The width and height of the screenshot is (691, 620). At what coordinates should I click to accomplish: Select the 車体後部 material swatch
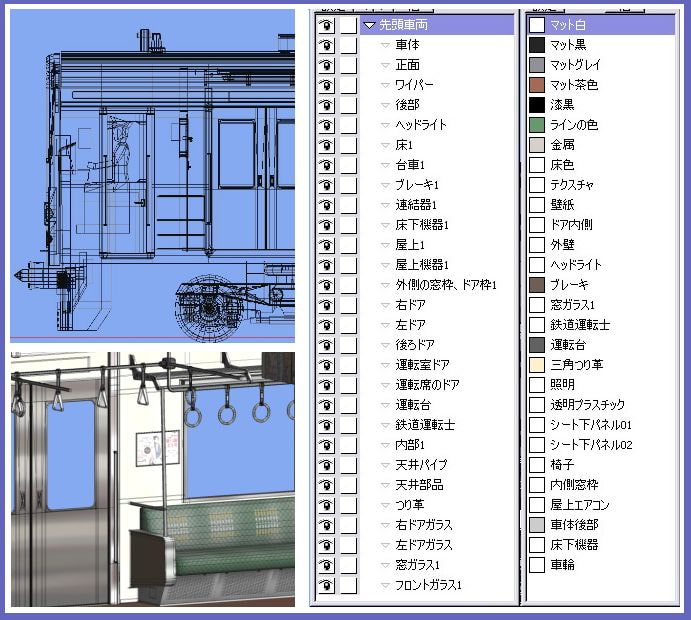[537, 525]
